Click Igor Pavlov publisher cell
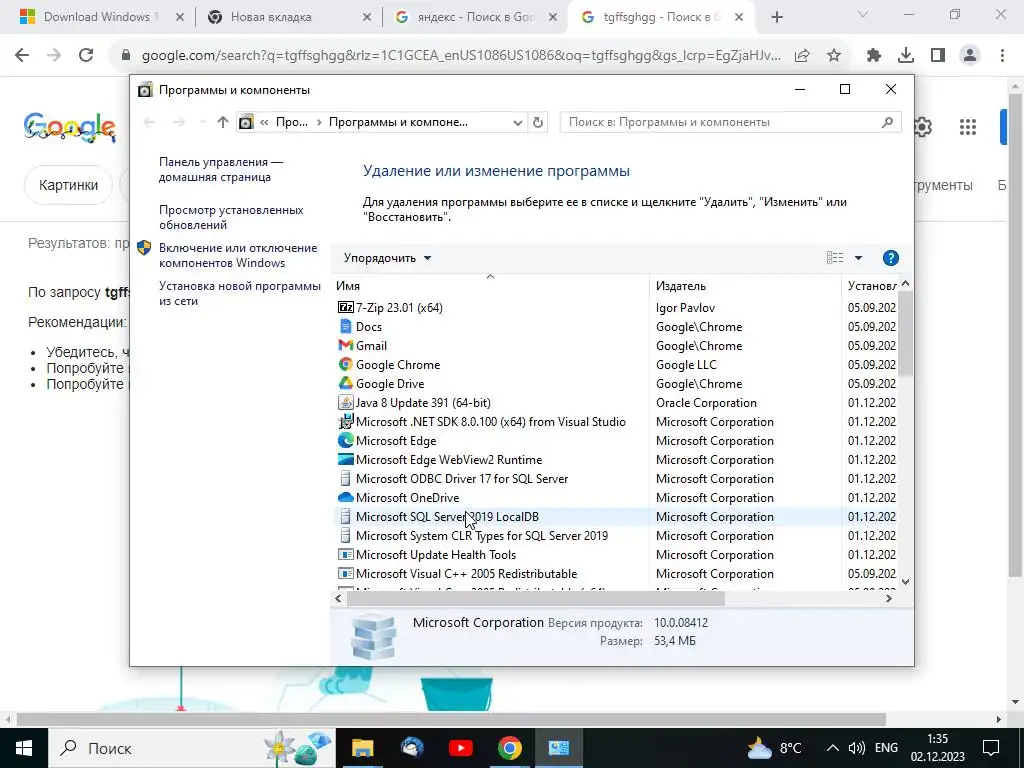 tap(685, 308)
